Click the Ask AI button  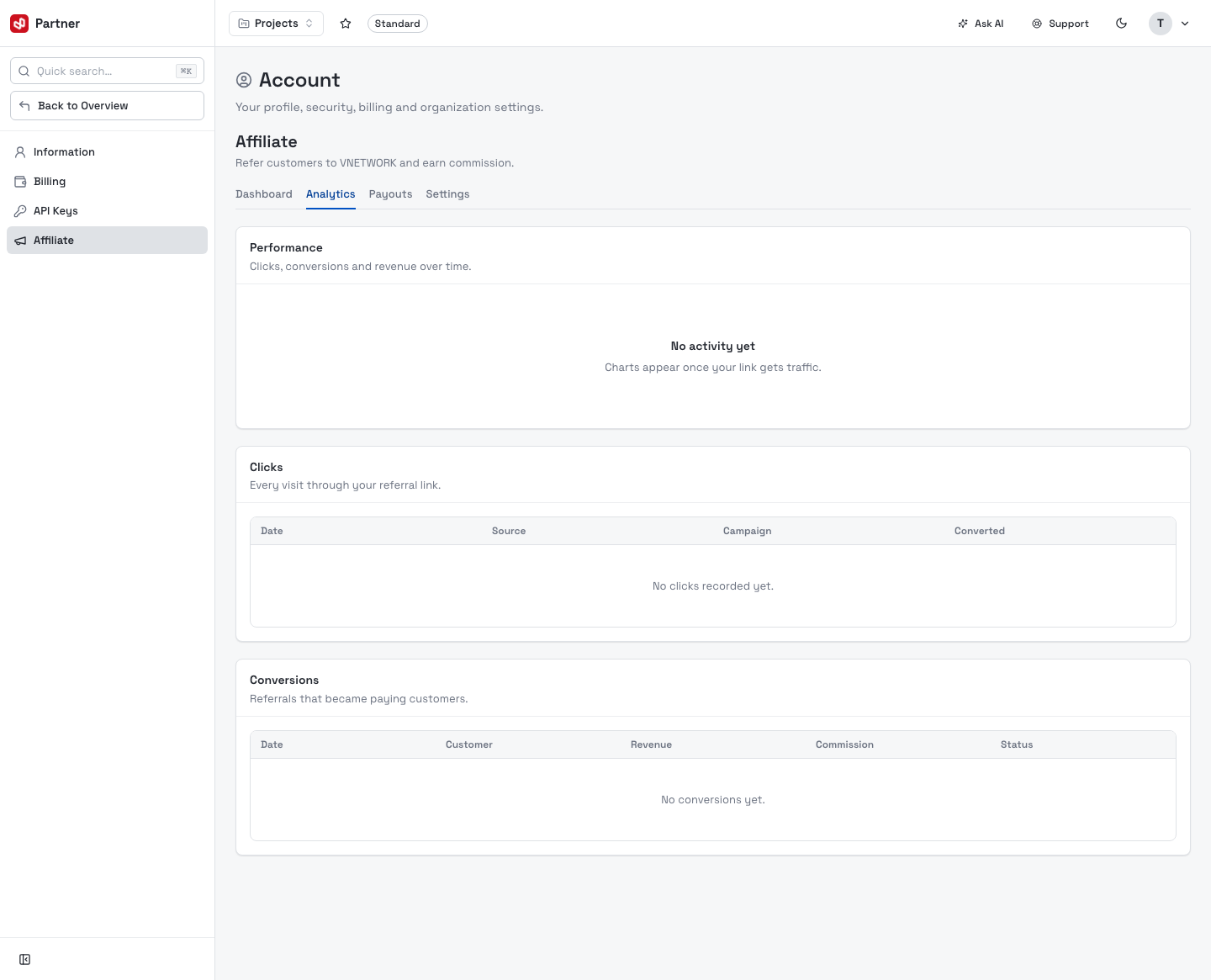981,24
